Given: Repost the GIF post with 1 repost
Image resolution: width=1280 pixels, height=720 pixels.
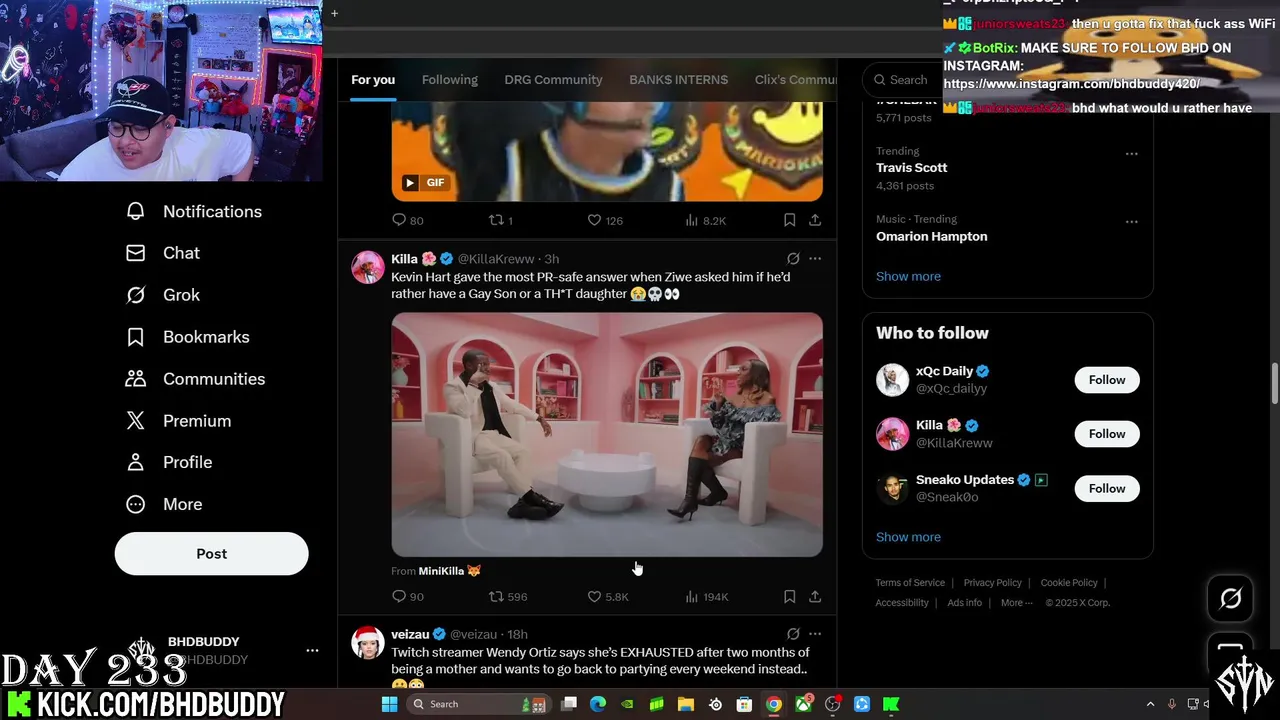Looking at the screenshot, I should [500, 220].
